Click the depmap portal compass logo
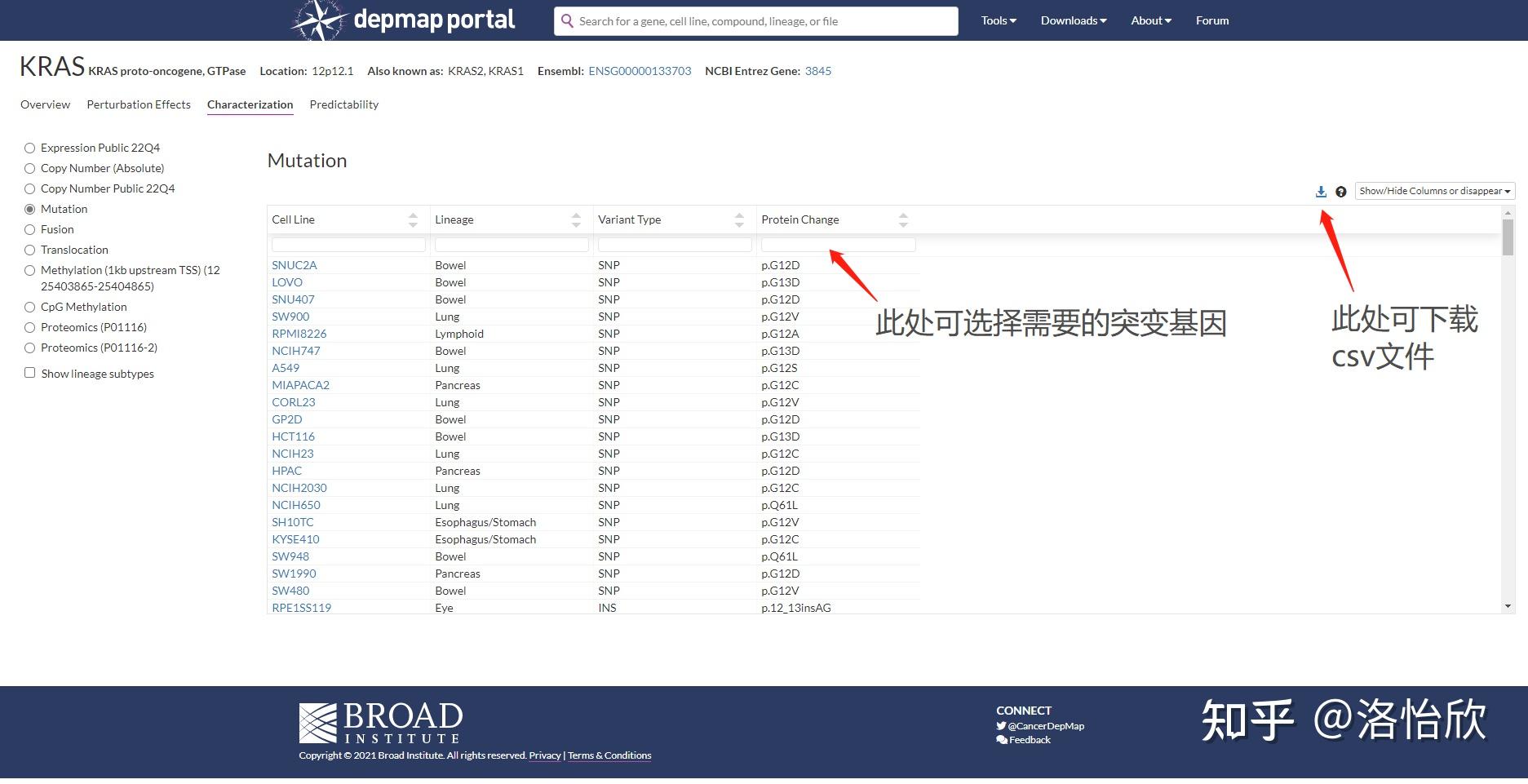Image resolution: width=1528 pixels, height=784 pixels. click(x=319, y=20)
